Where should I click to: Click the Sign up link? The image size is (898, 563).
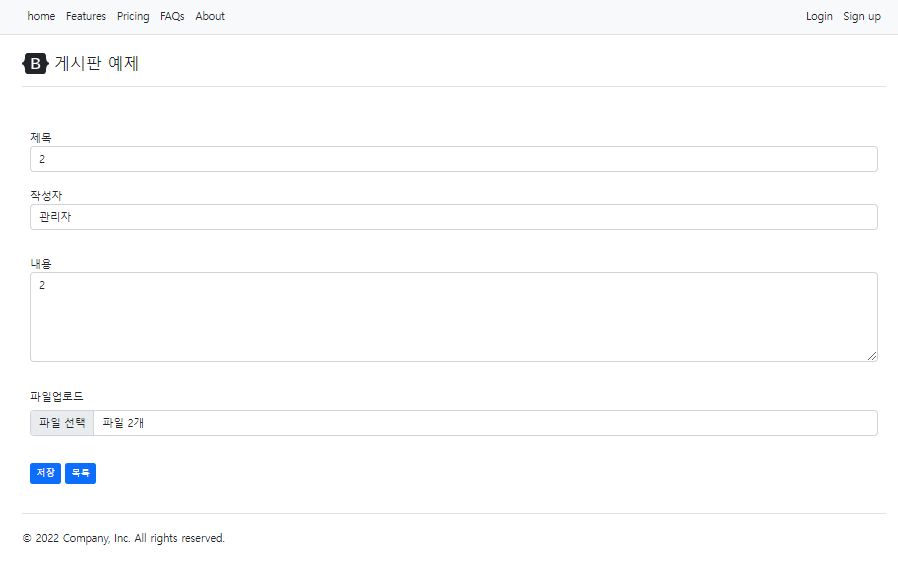coord(861,16)
